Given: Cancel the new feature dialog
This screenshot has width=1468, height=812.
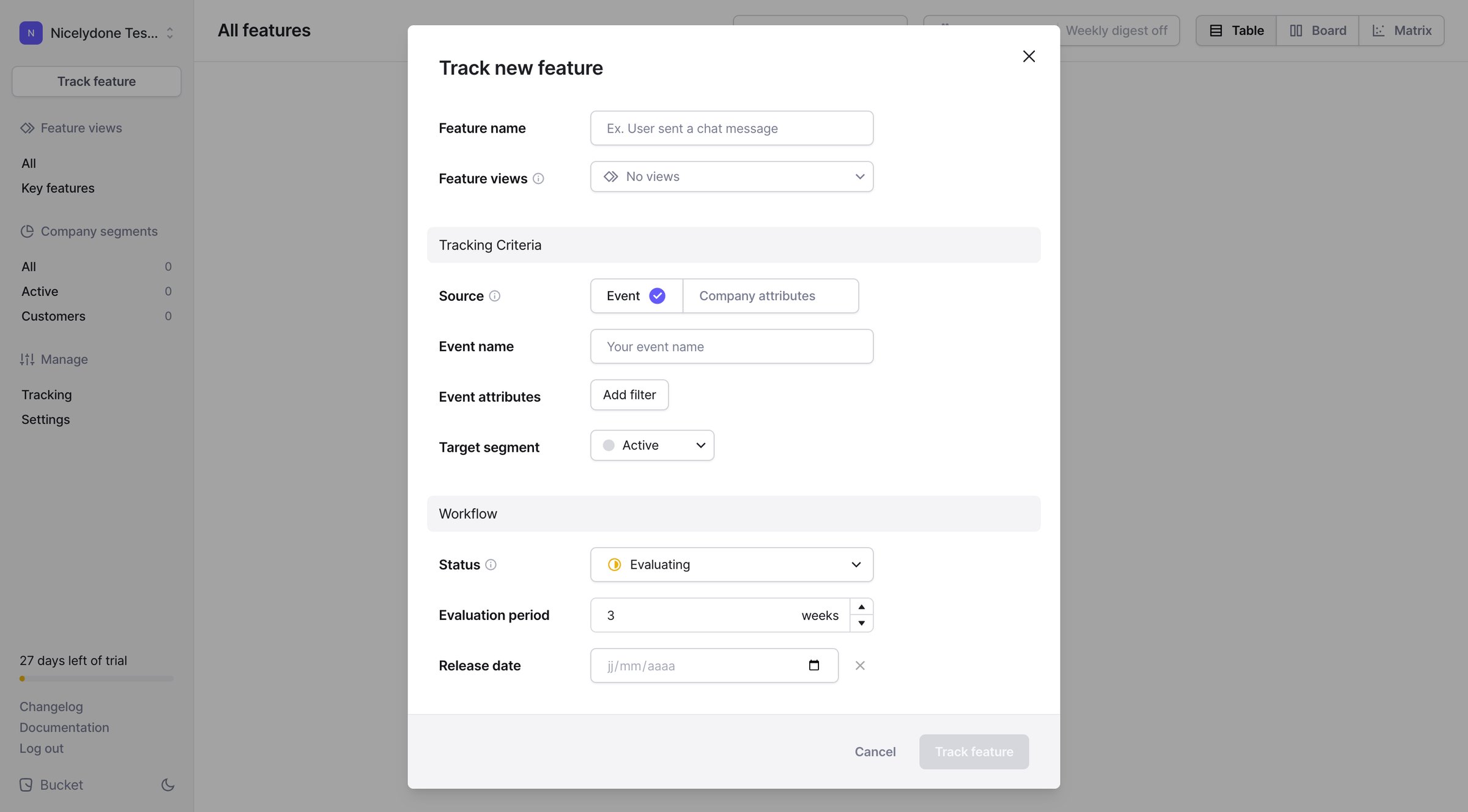Looking at the screenshot, I should (875, 751).
